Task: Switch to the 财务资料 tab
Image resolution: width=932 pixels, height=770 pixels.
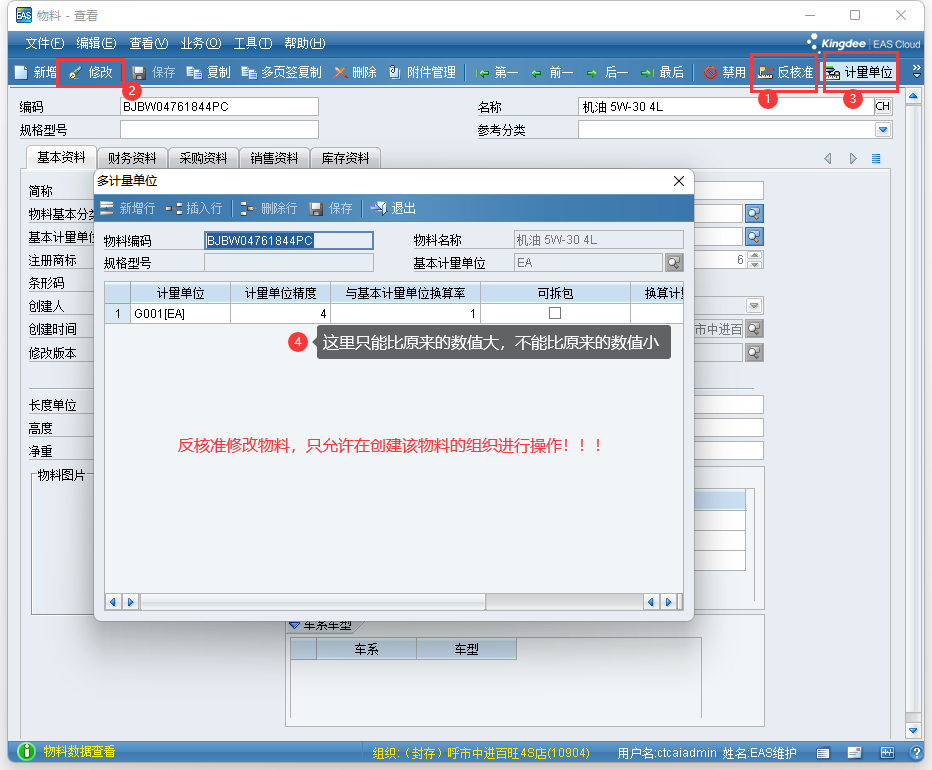Action: (x=132, y=158)
